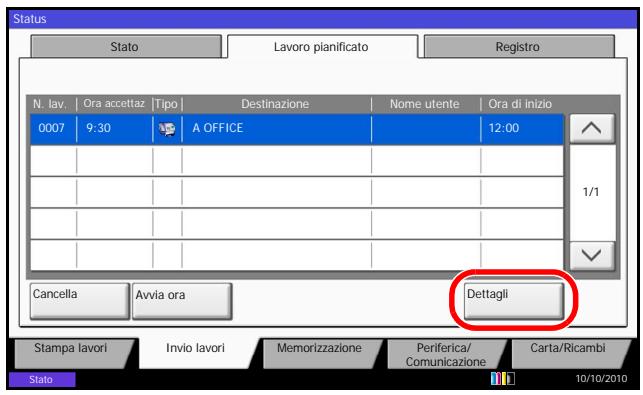Start the job with Avvia ora
The image size is (643, 395).
(x=182, y=301)
